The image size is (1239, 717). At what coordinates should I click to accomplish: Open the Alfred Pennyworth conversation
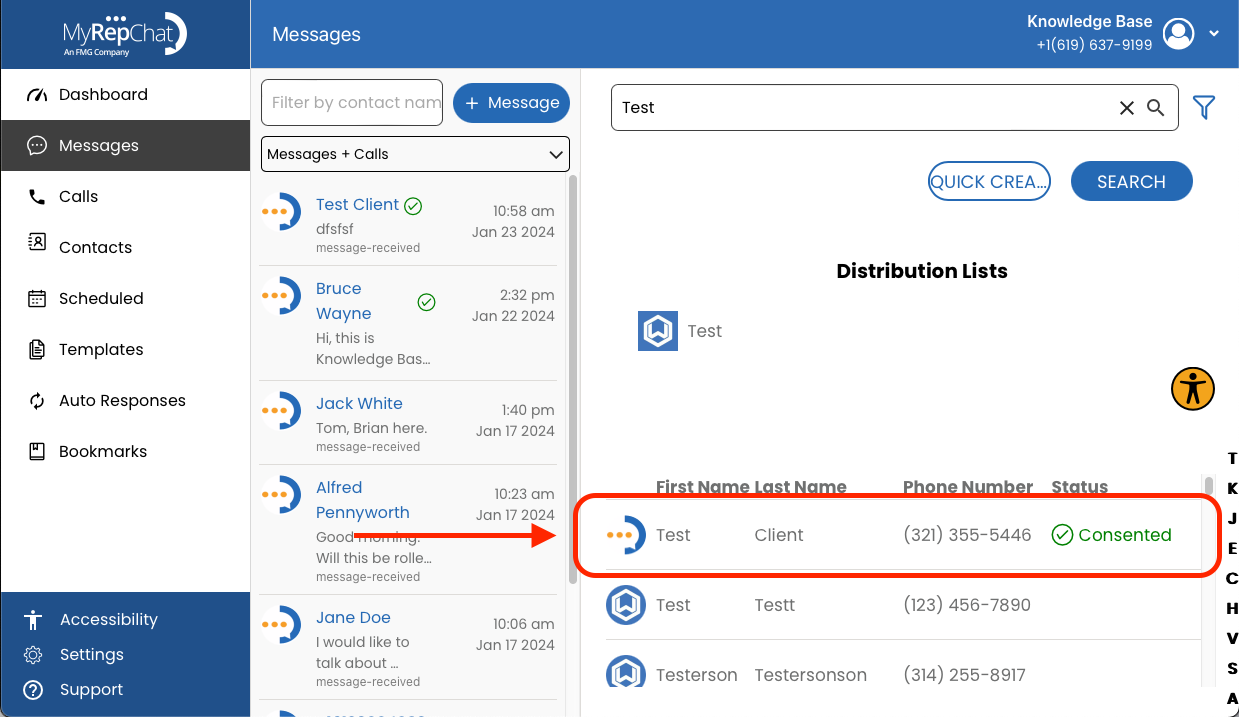(x=409, y=529)
